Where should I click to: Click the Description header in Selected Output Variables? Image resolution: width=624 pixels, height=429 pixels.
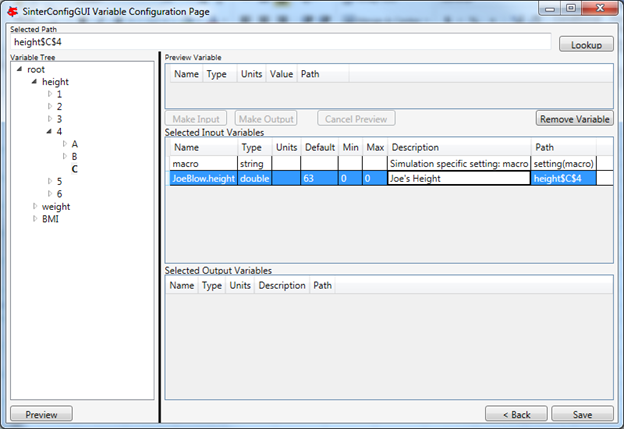click(x=281, y=285)
